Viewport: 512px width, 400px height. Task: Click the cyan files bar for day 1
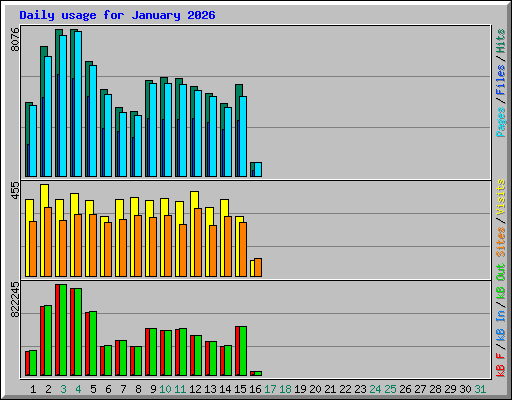[x=33, y=141]
